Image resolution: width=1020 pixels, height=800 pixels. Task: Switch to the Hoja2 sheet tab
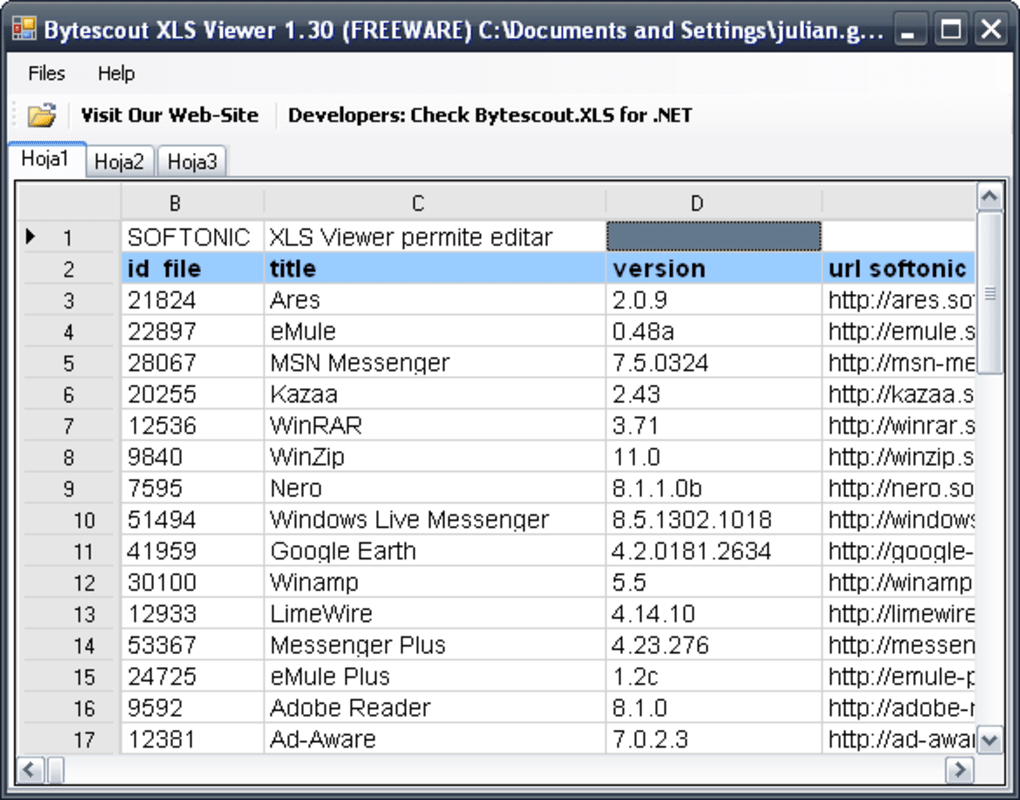(x=119, y=161)
